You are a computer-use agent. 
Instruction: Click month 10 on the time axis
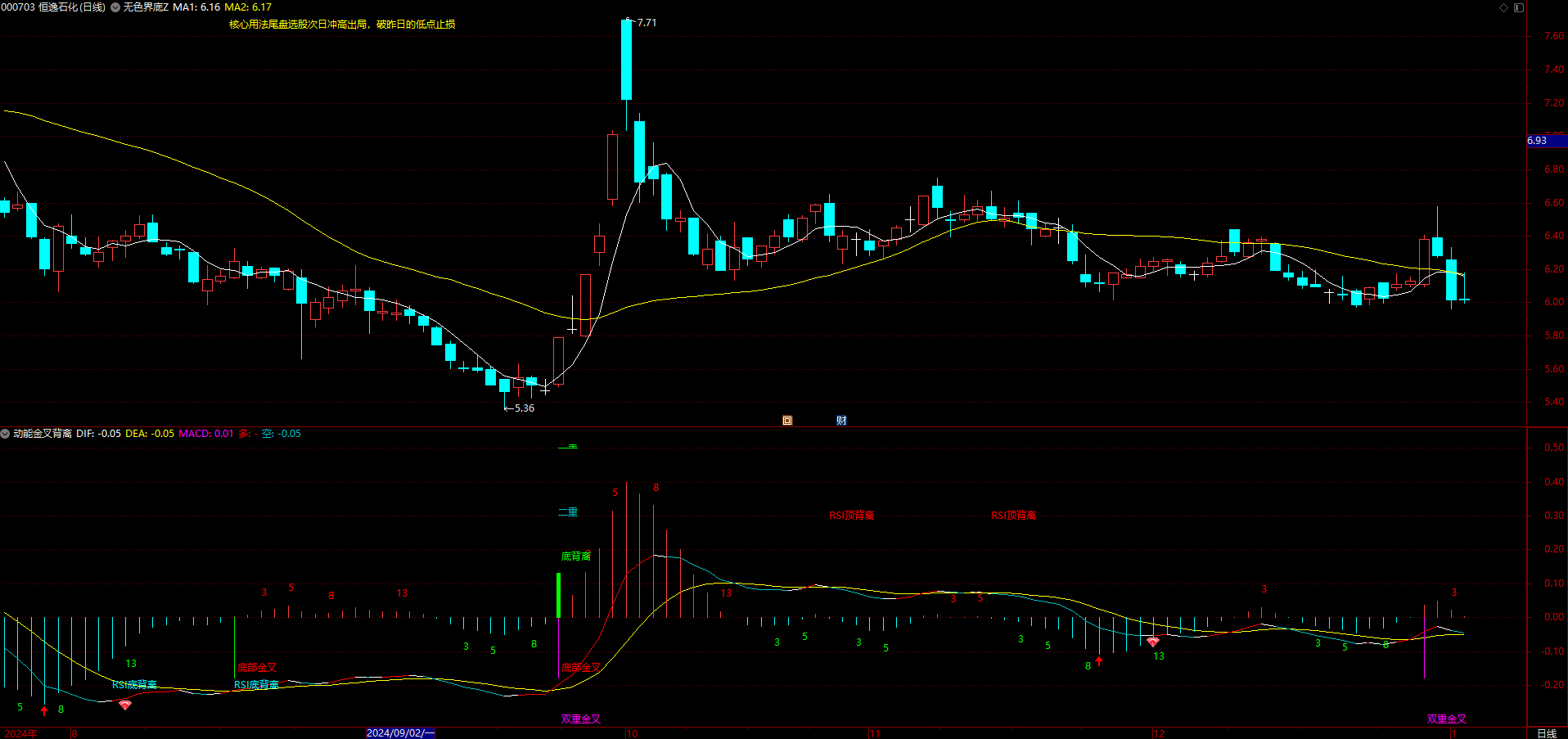(632, 733)
